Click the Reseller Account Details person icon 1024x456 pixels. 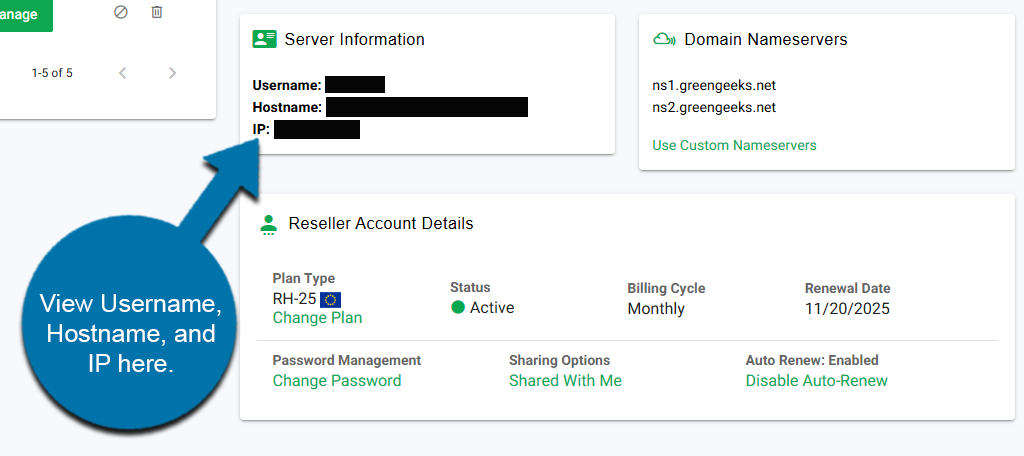click(x=267, y=224)
